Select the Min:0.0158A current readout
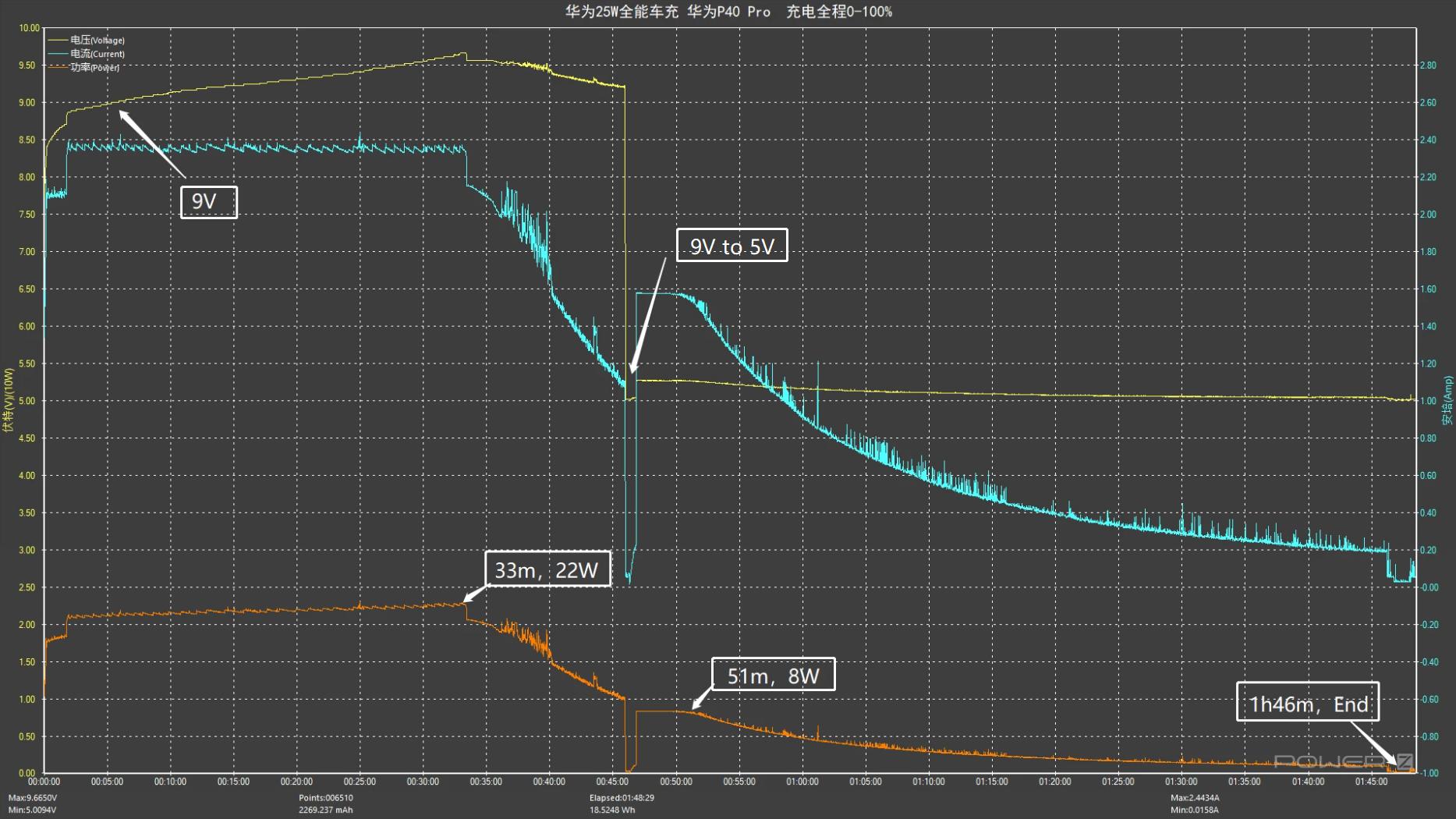Screen dimensions: 1456x819 pos(1194,810)
